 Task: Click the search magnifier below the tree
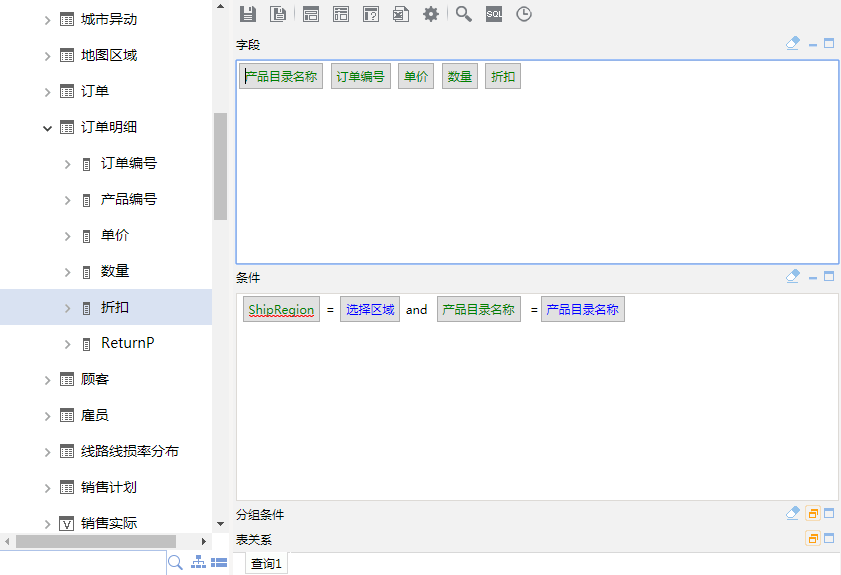click(175, 563)
